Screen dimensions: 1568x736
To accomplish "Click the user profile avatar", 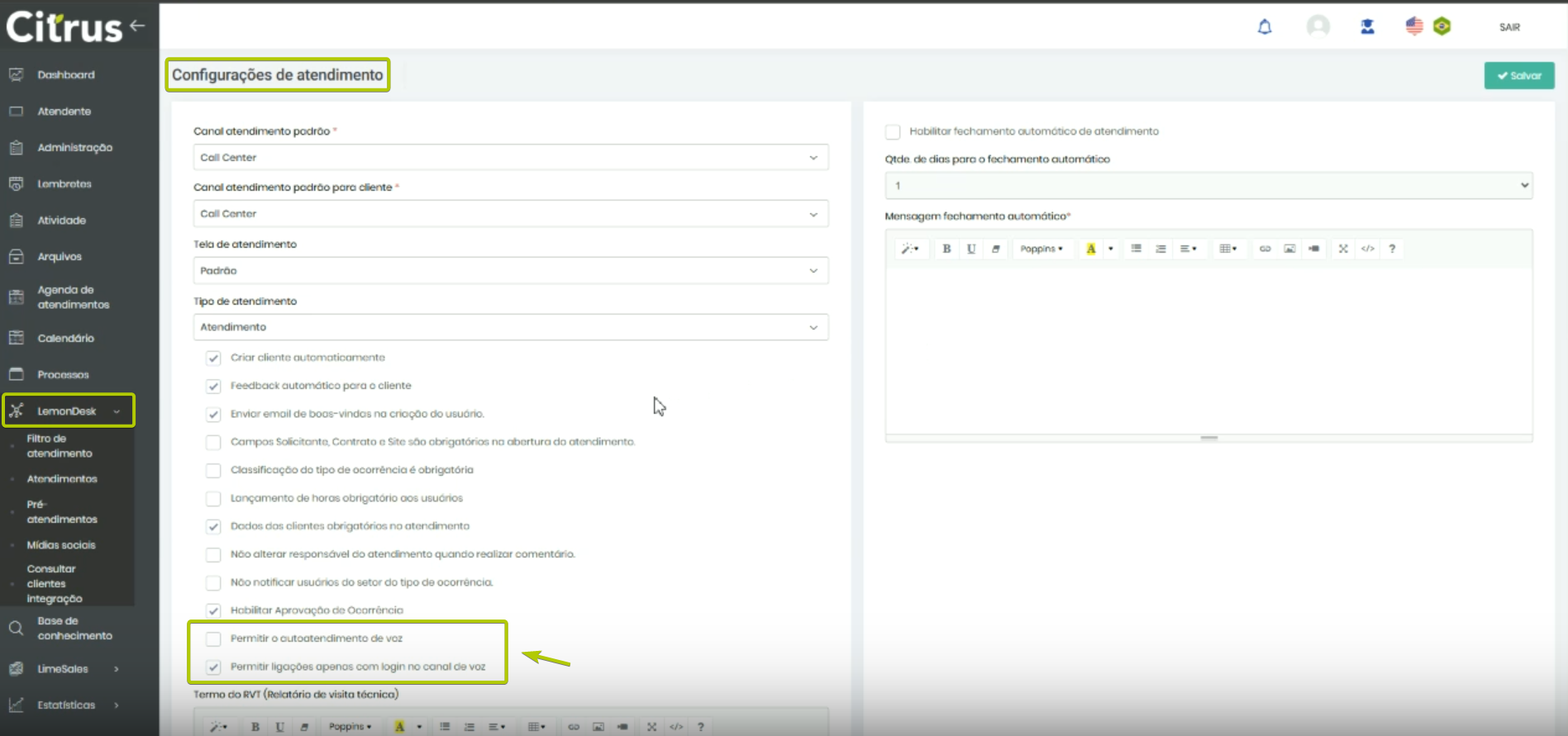I will point(1318,26).
